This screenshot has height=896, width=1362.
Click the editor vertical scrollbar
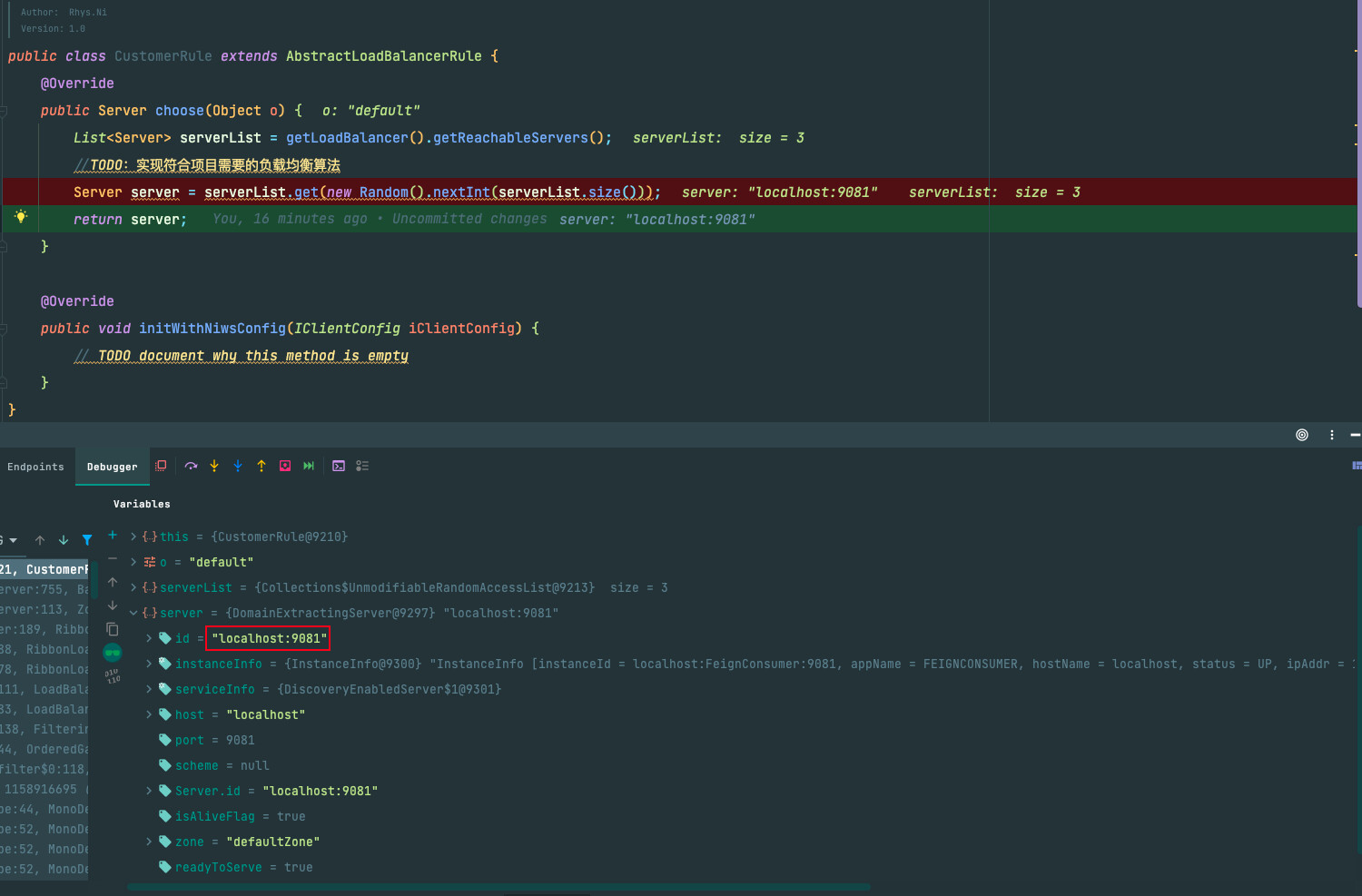pos(1359,154)
